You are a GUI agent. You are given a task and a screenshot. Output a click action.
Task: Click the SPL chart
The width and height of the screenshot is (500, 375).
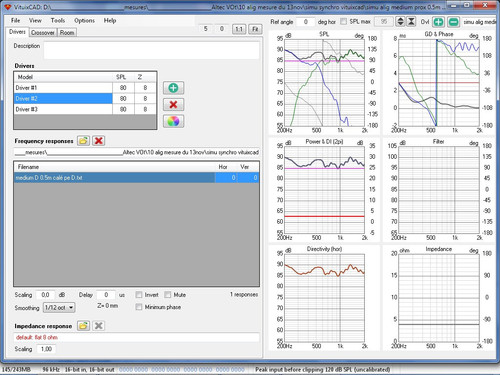coord(324,83)
